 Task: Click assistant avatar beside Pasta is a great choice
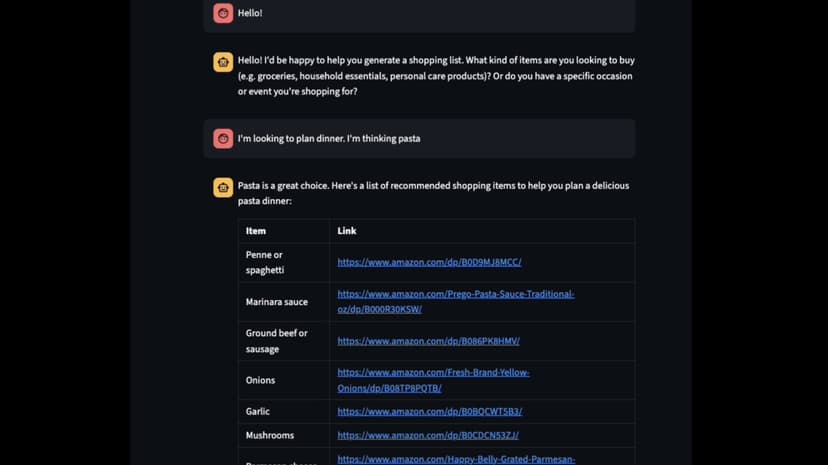pos(223,187)
